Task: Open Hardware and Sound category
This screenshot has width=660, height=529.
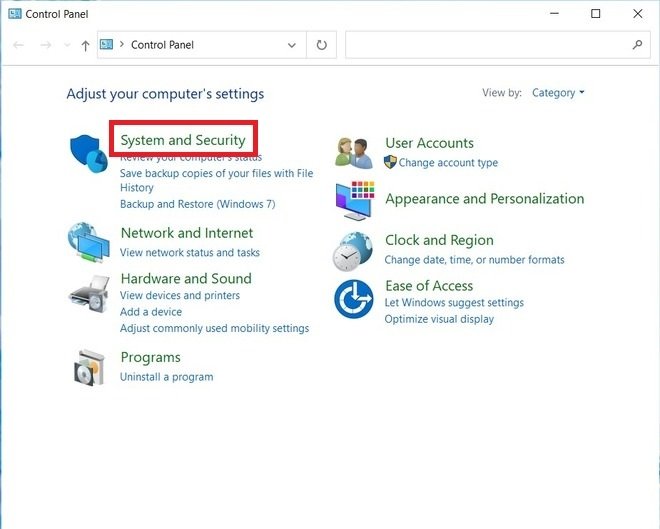Action: pos(186,278)
